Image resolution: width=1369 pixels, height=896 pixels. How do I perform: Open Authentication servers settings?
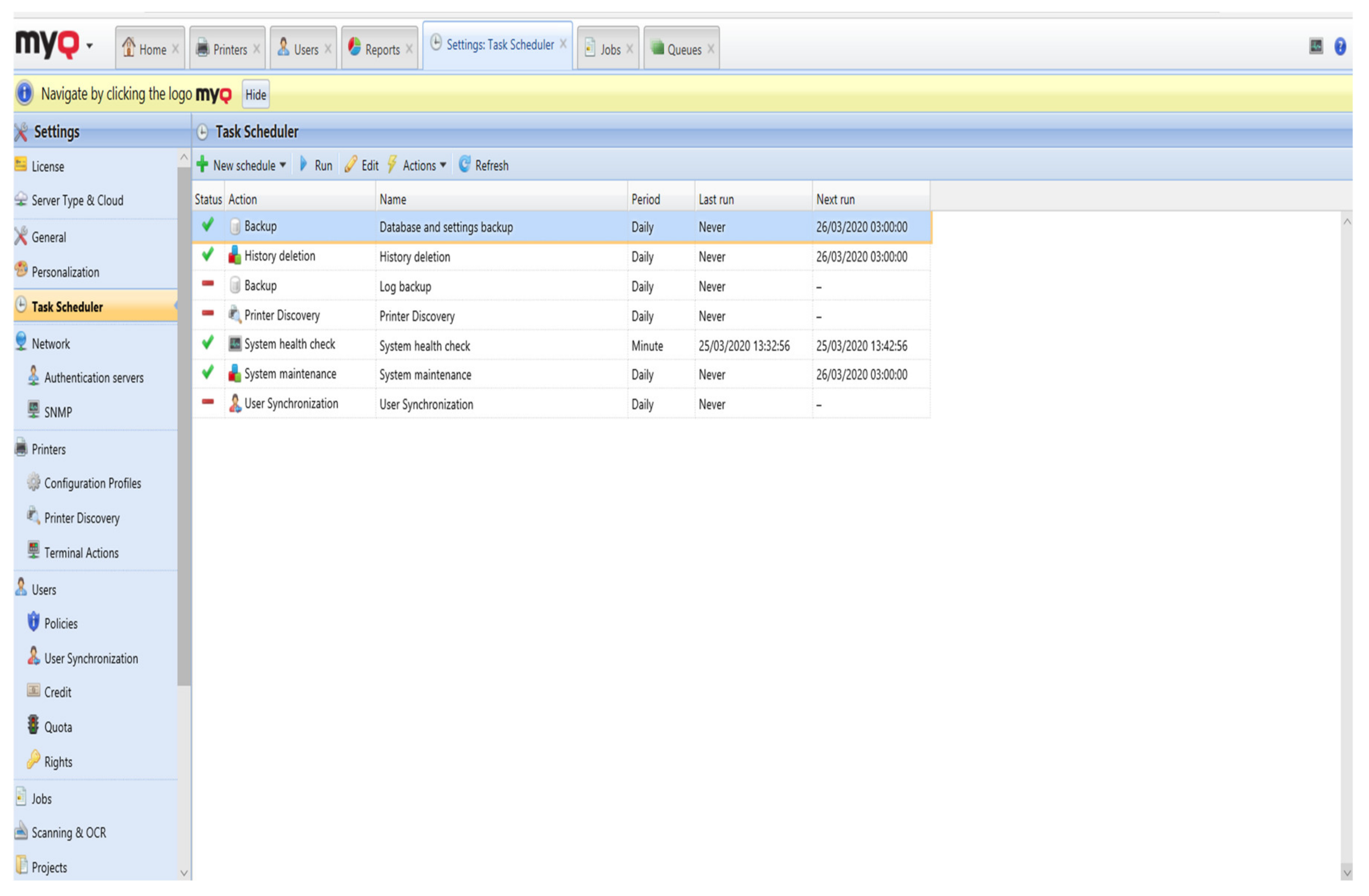[x=93, y=378]
